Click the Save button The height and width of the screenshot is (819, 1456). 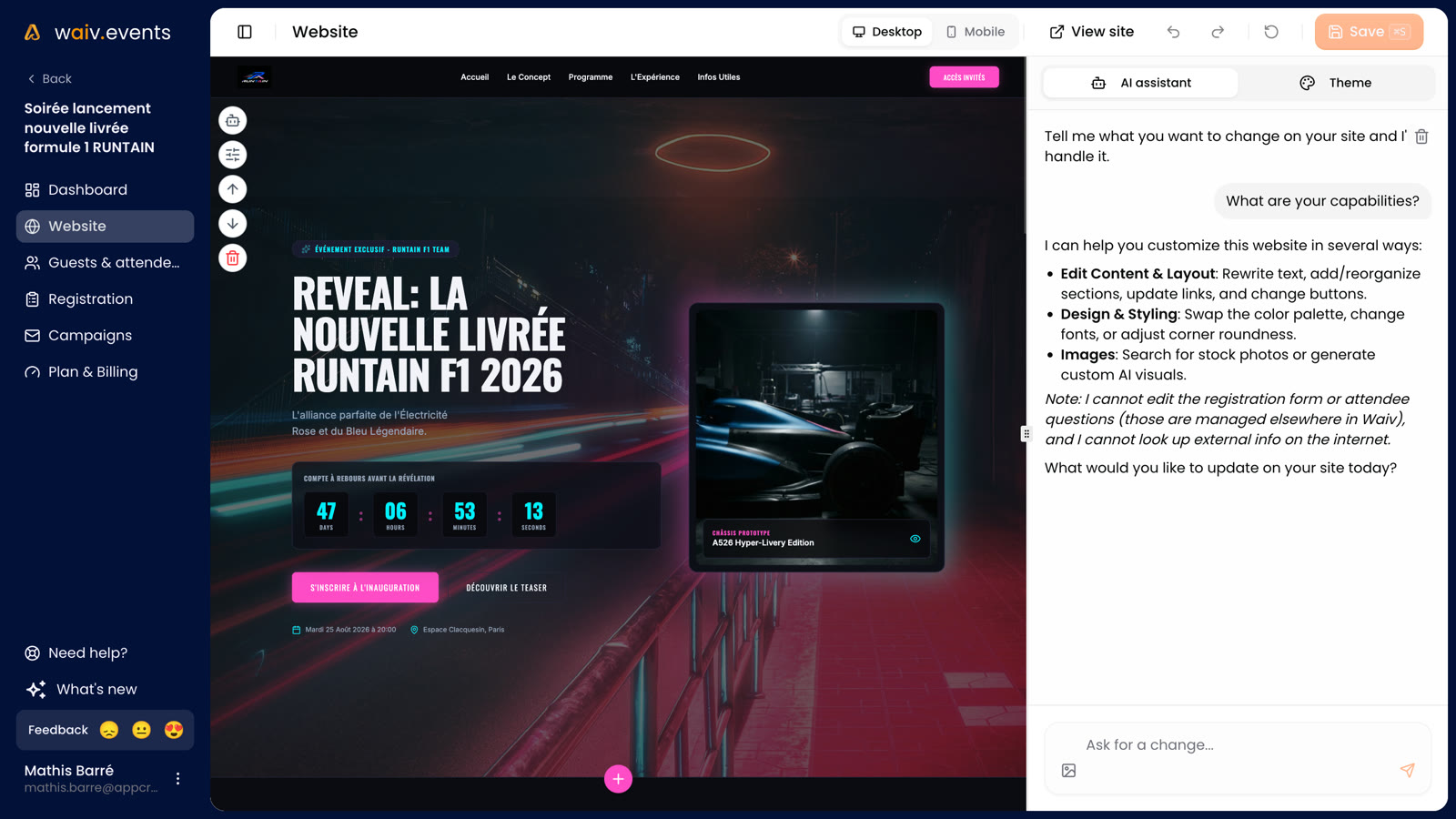(1369, 32)
